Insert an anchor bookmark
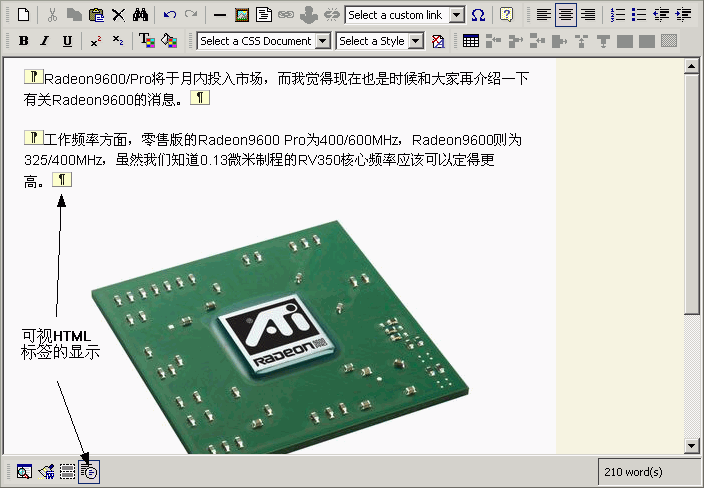This screenshot has width=704, height=488. [x=309, y=15]
